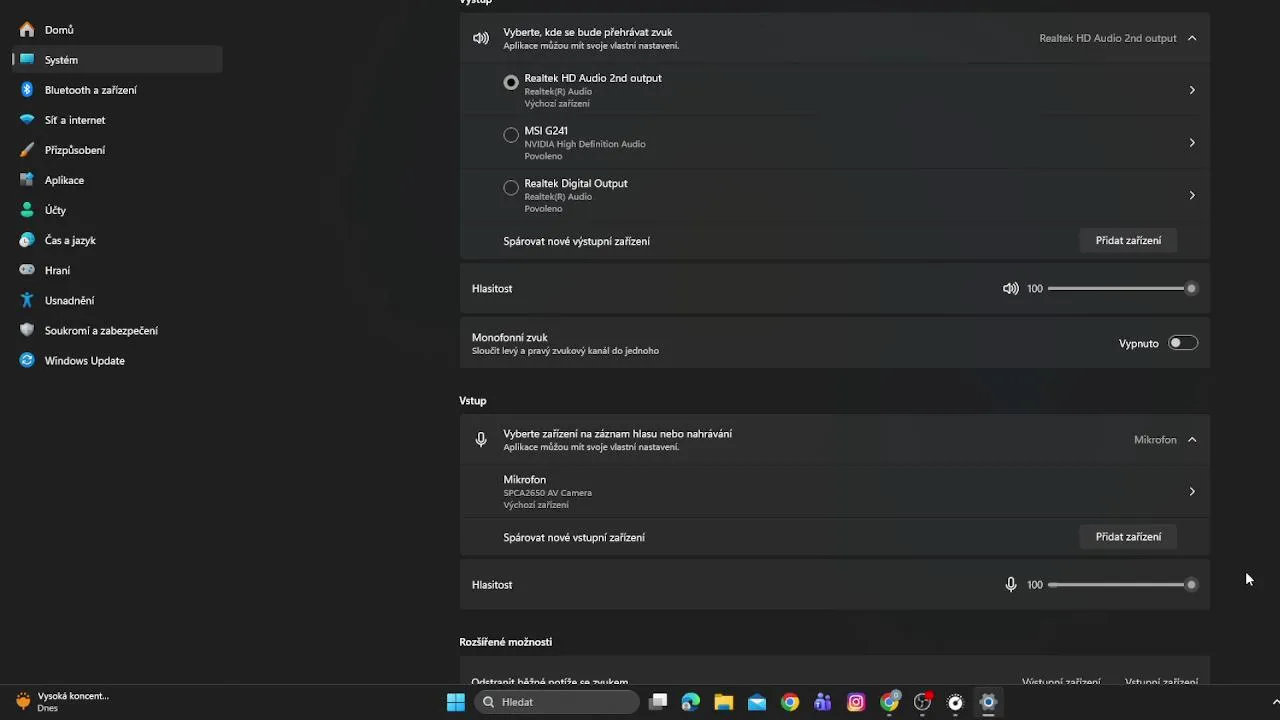The image size is (1280, 720).
Task: Click the Síť a internet Wi-Fi icon
Action: click(x=27, y=120)
